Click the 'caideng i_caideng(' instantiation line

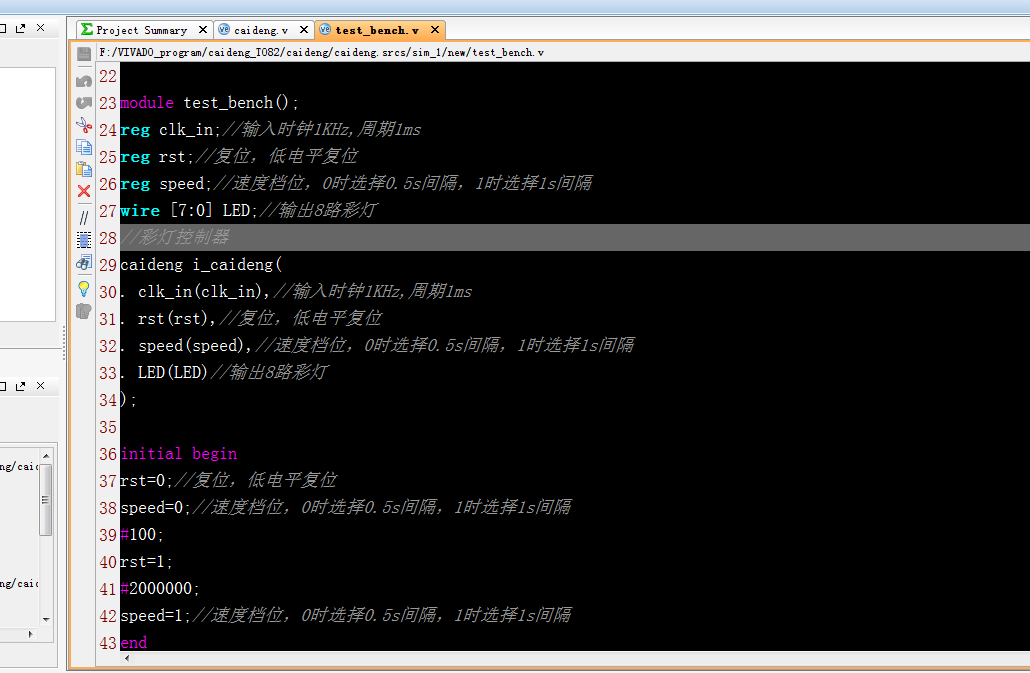point(201,265)
